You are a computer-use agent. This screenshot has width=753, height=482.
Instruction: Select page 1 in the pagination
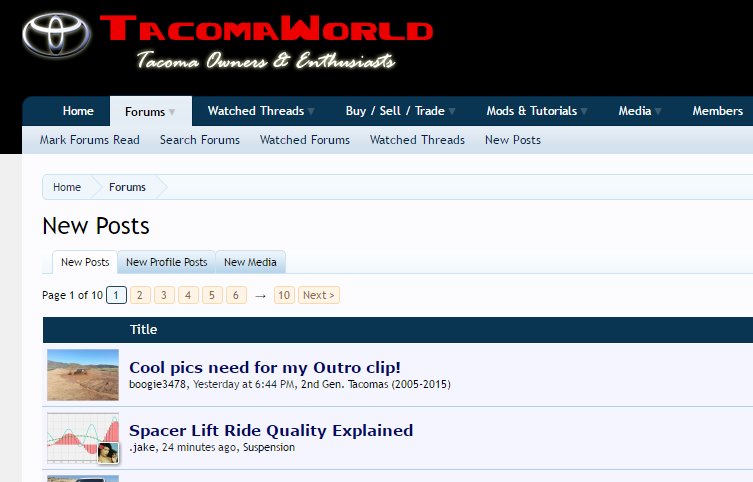(x=116, y=295)
